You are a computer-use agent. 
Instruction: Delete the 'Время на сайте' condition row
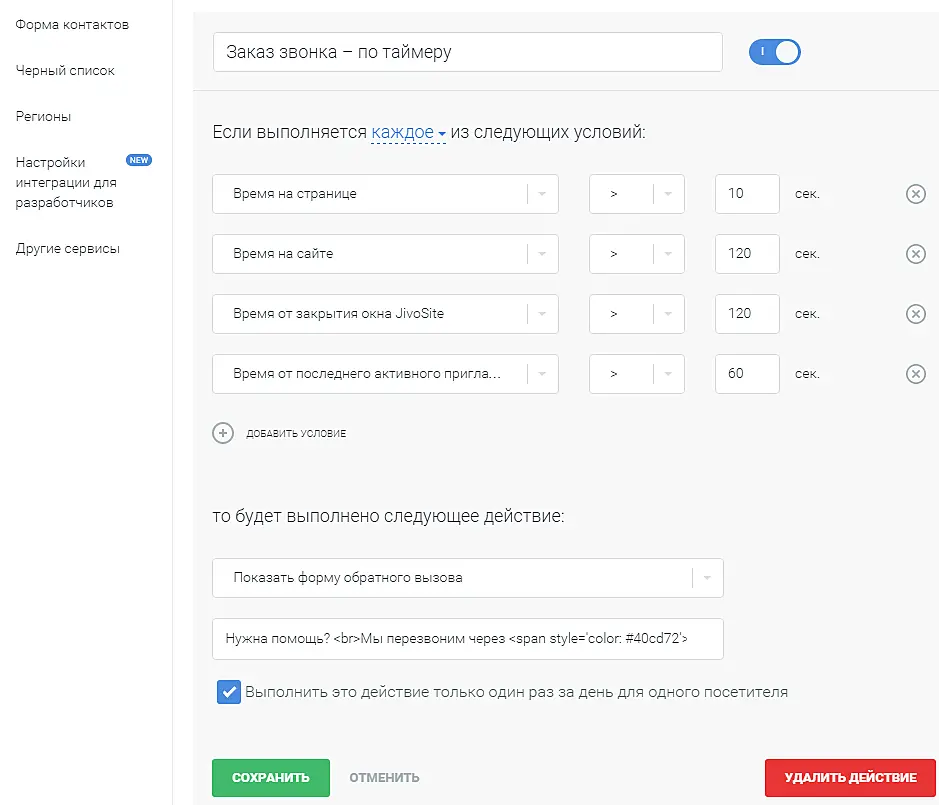(915, 254)
